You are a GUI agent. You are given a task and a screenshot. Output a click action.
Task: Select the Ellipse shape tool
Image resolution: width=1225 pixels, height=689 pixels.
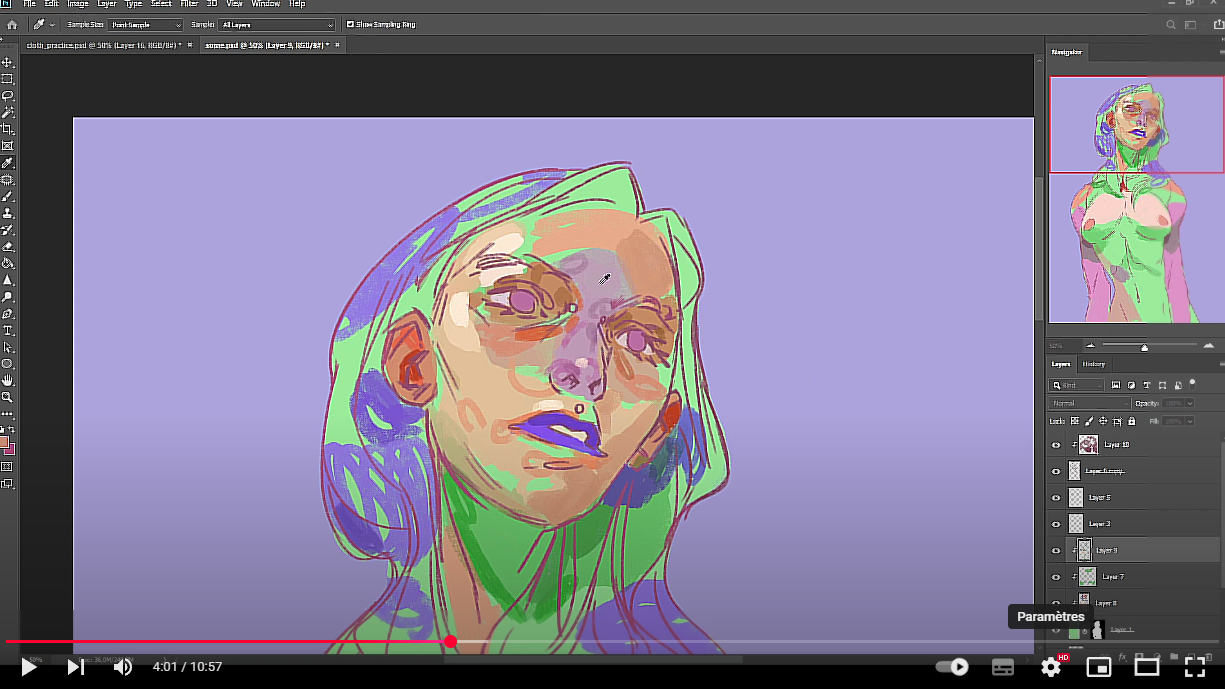coord(8,364)
